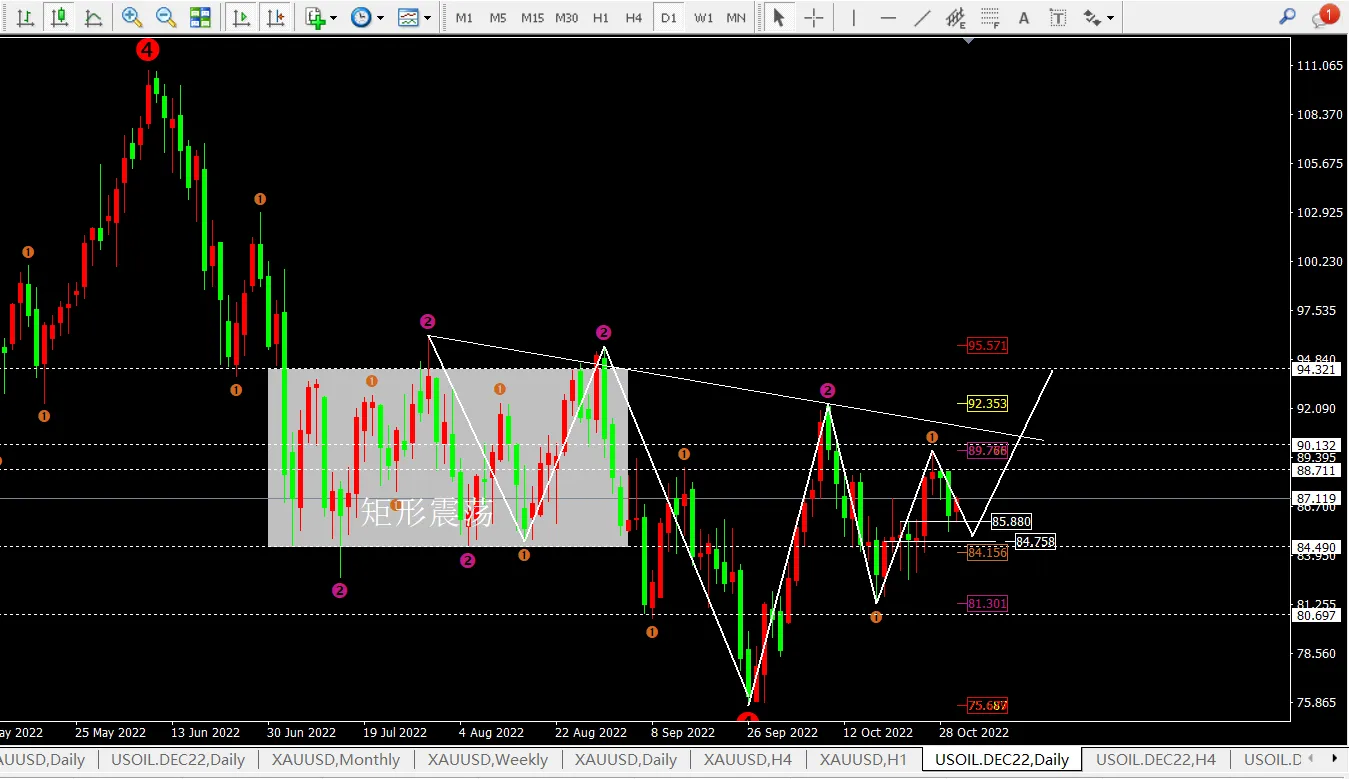Set timeframe to H4
This screenshot has height=779, width=1349.
coord(634,18)
